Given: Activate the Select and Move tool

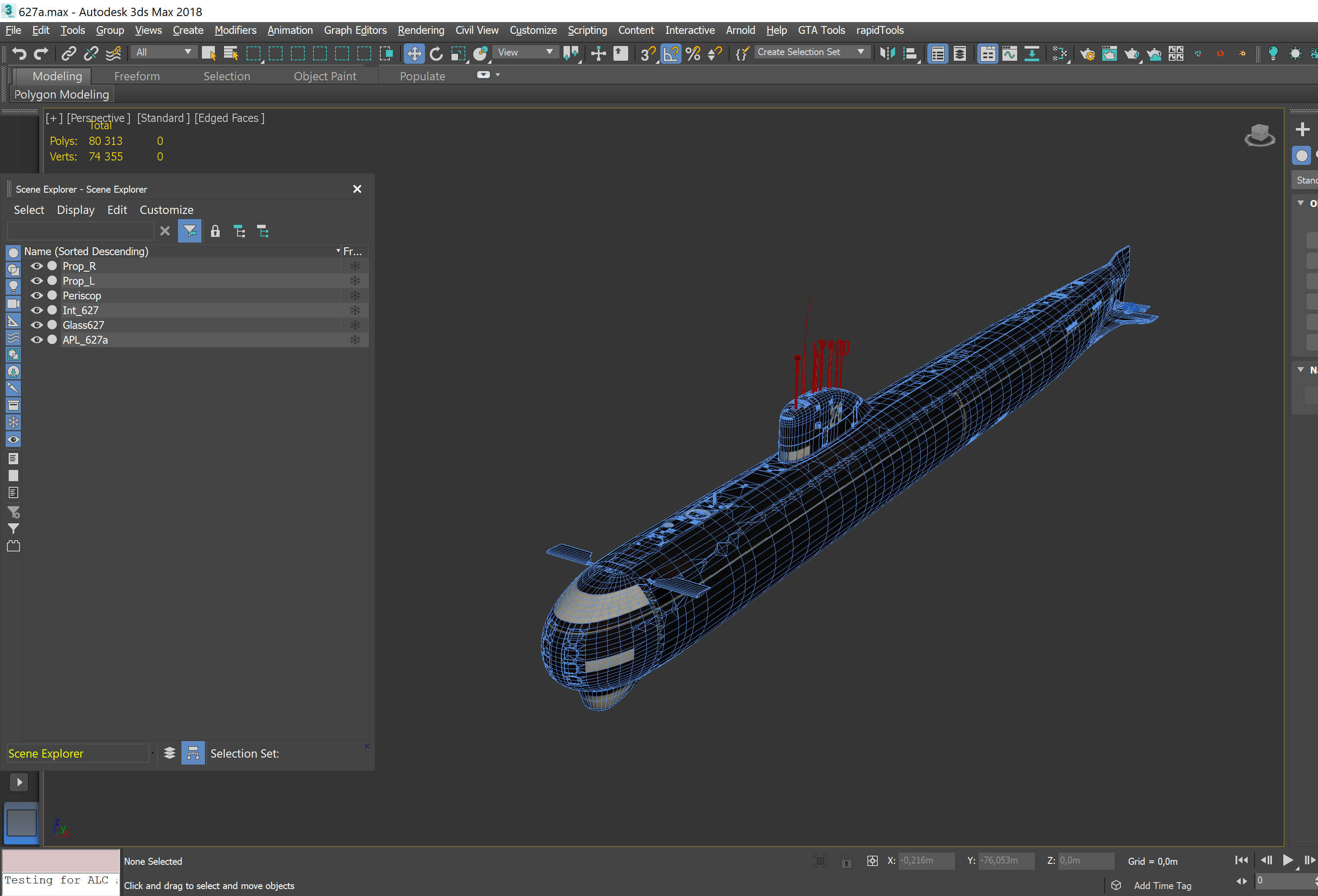Looking at the screenshot, I should coord(414,53).
